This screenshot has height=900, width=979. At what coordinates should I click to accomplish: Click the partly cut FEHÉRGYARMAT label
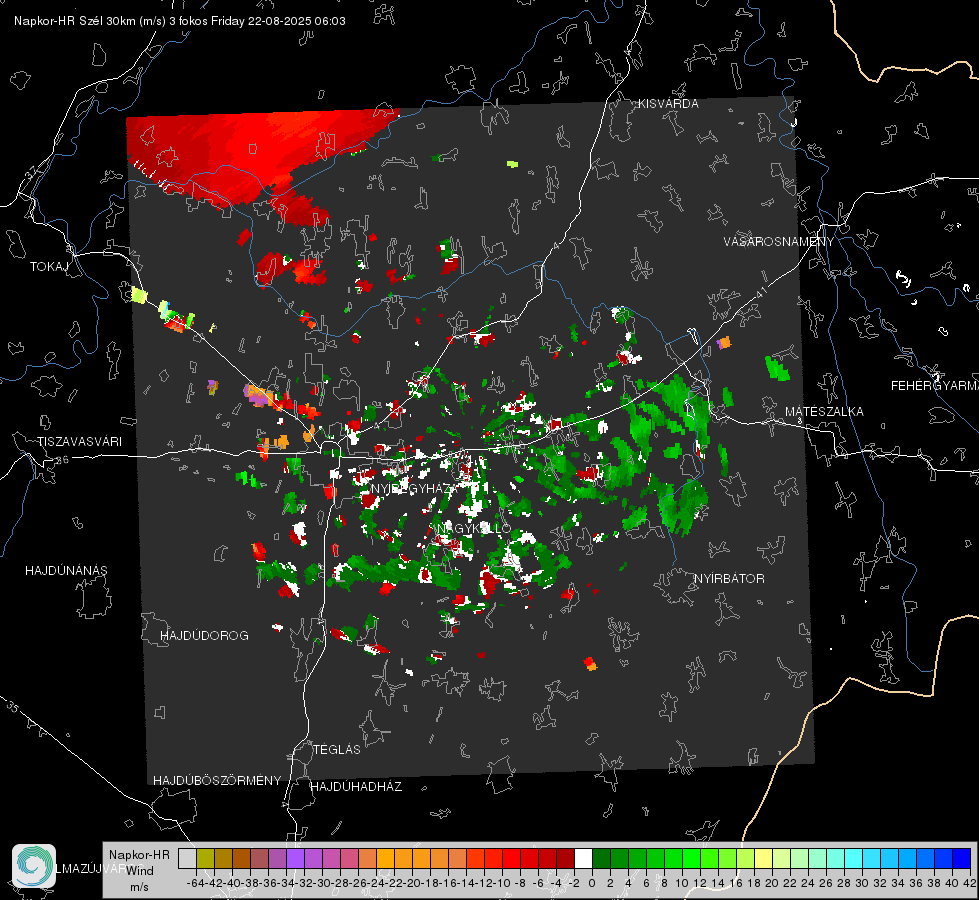tap(935, 386)
